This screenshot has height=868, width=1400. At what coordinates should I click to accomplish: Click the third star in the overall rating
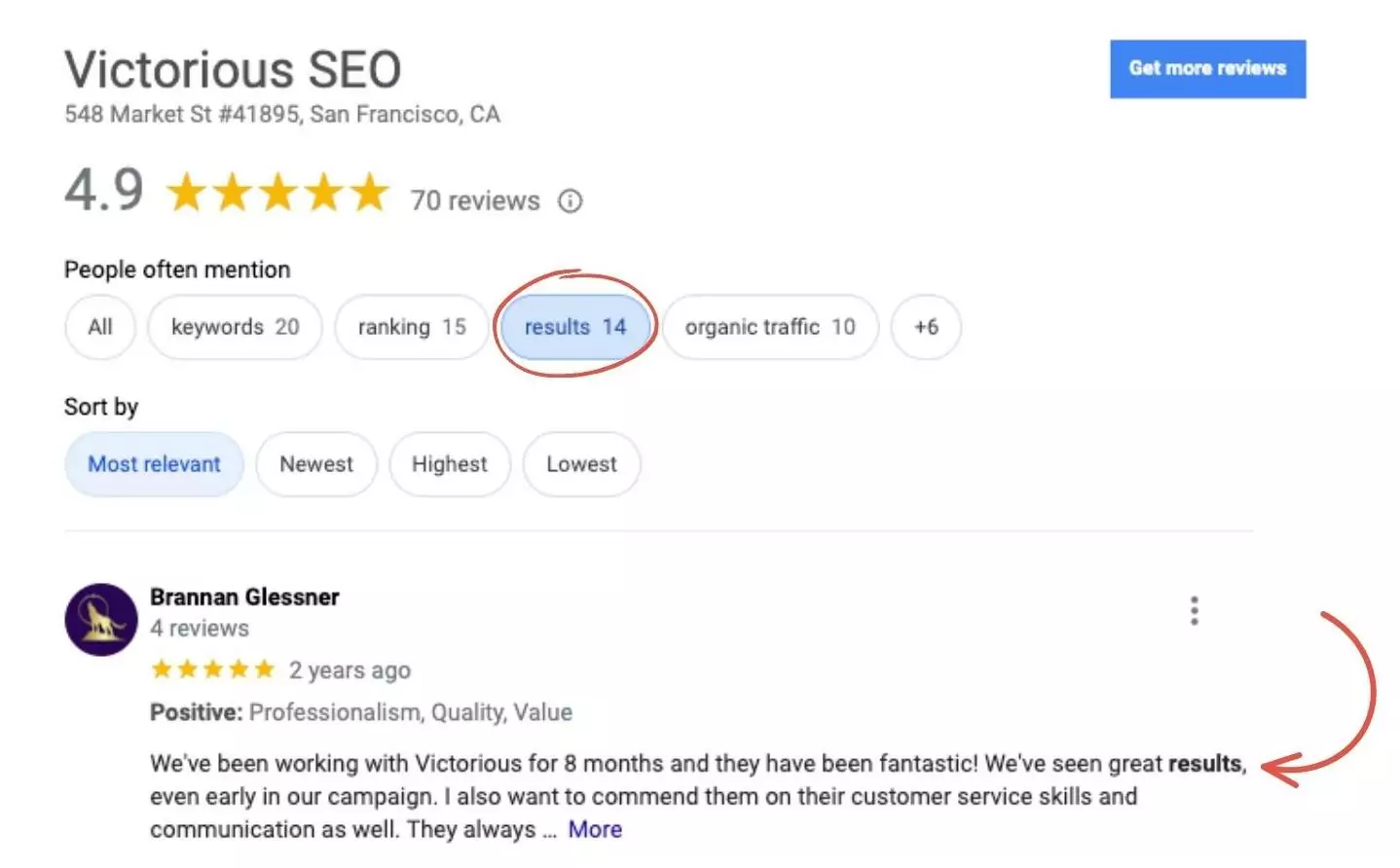pyautogui.click(x=279, y=193)
